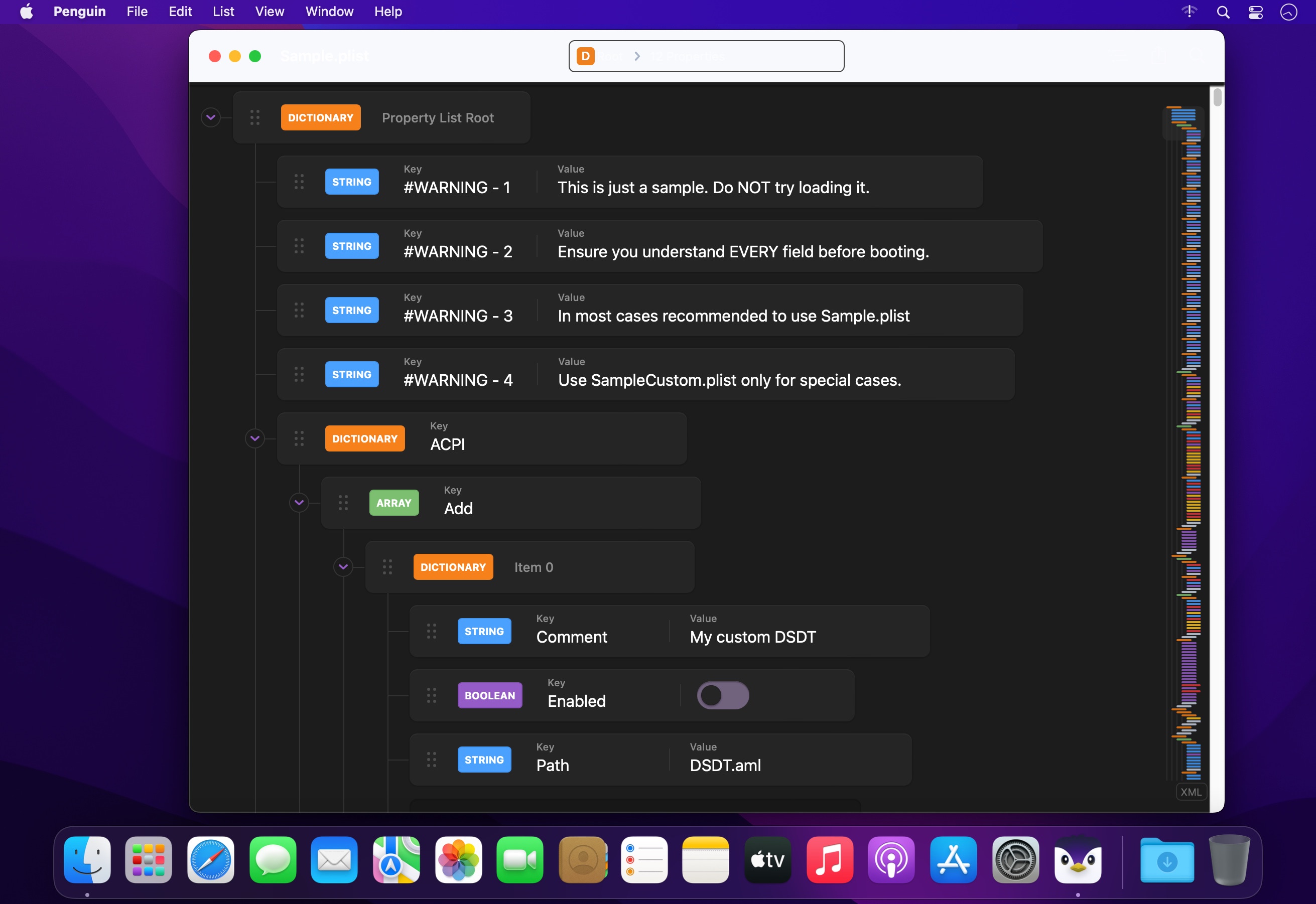
Task: Open the Penguin app in the Dock
Action: [1078, 860]
